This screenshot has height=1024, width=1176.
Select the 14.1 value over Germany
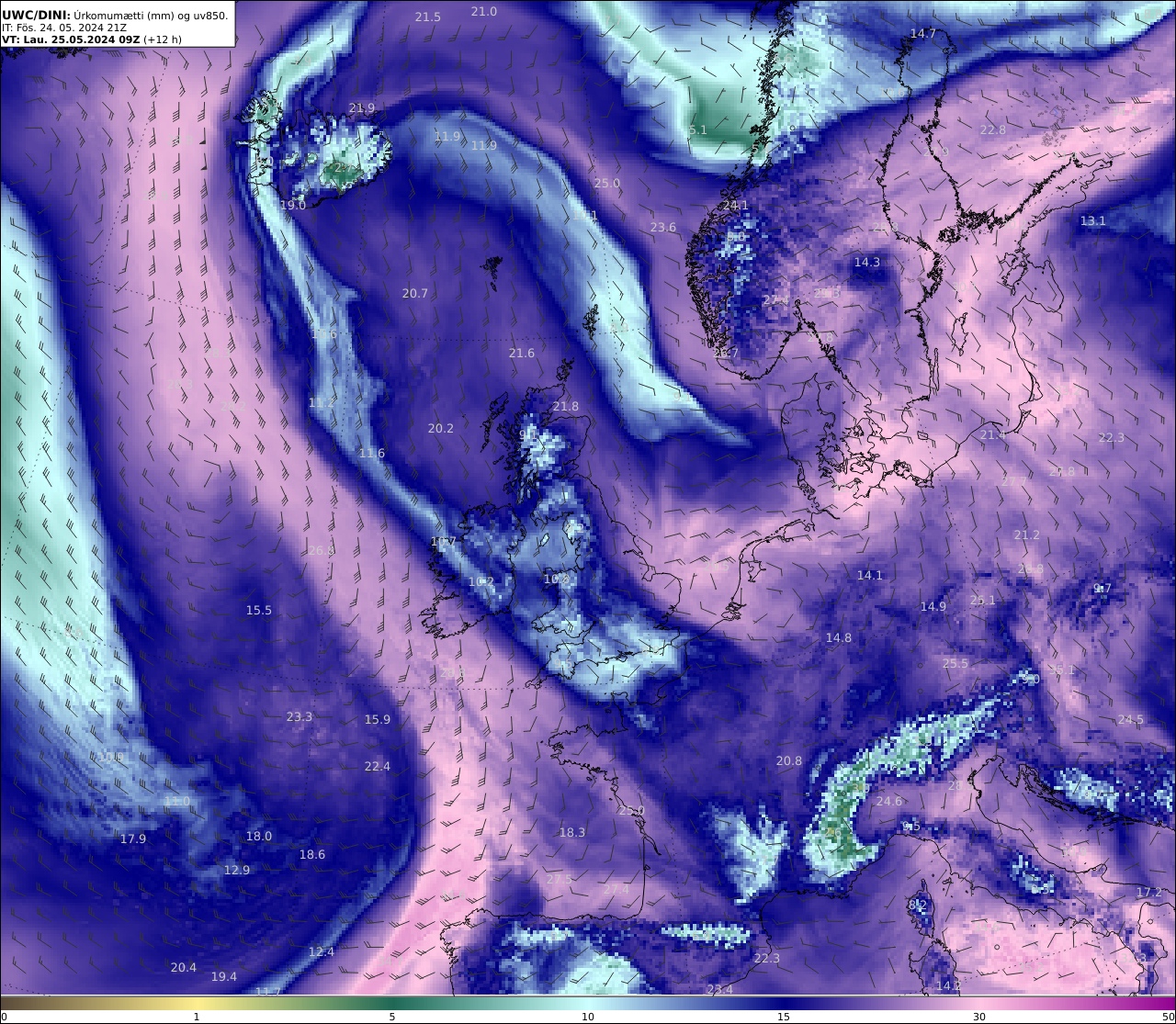[x=870, y=575]
